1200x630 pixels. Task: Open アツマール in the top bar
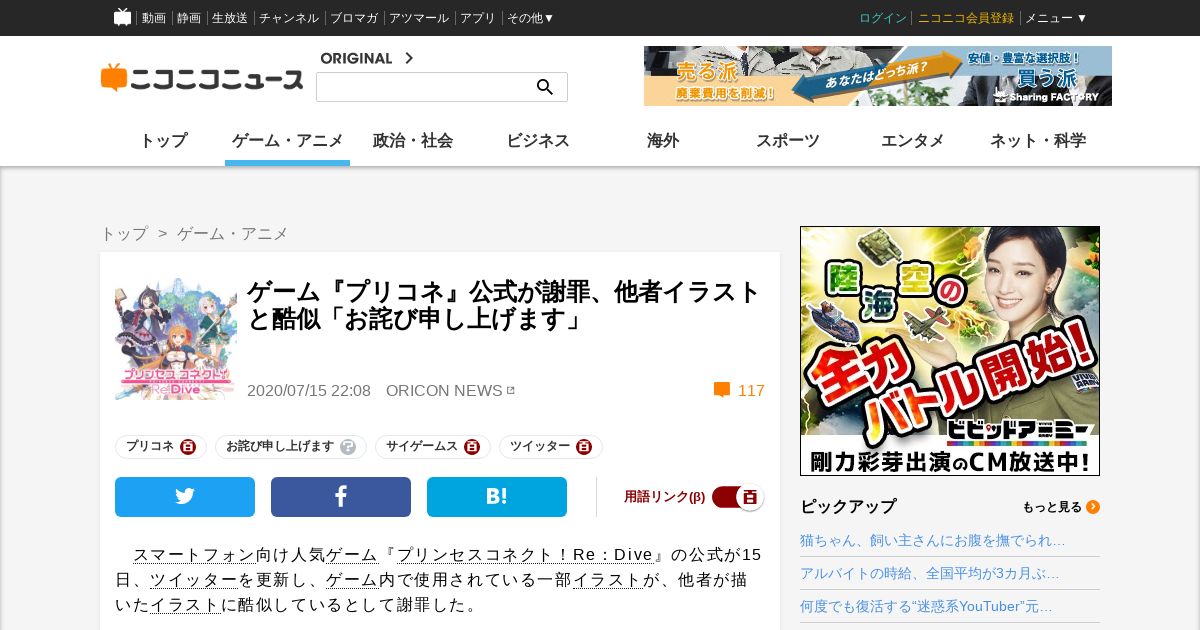[x=419, y=18]
